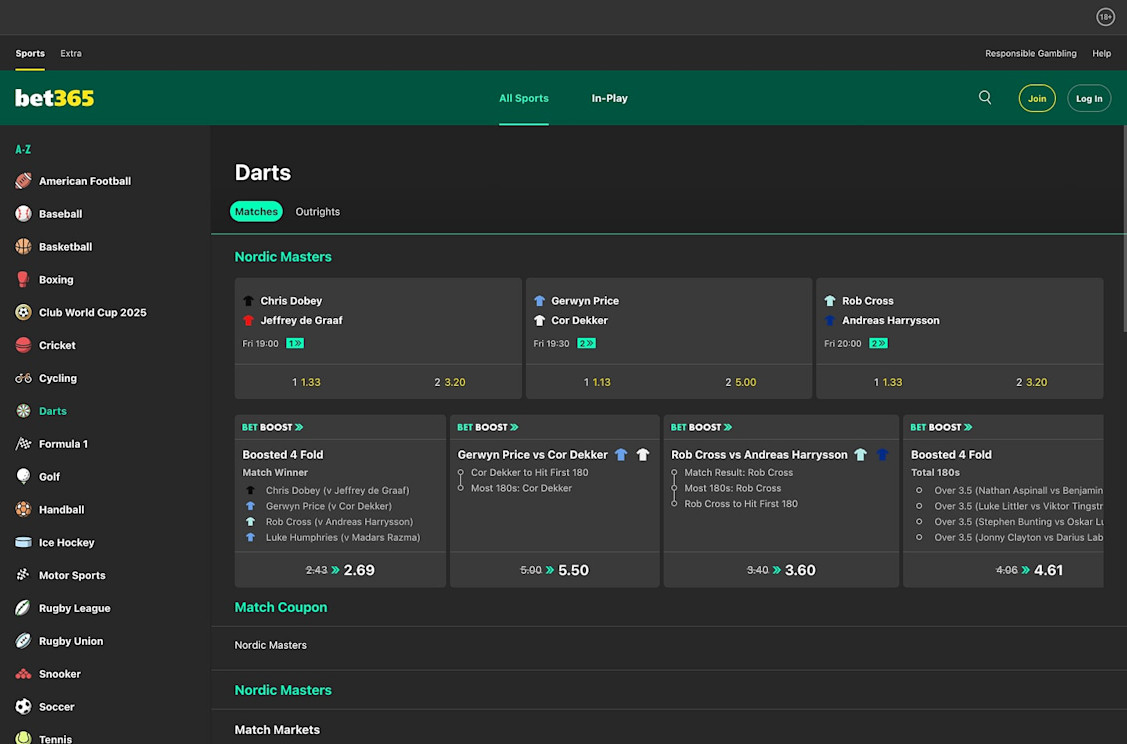Open the Nordic Masters Match Coupon row
This screenshot has width=1127, height=744.
[x=668, y=646]
